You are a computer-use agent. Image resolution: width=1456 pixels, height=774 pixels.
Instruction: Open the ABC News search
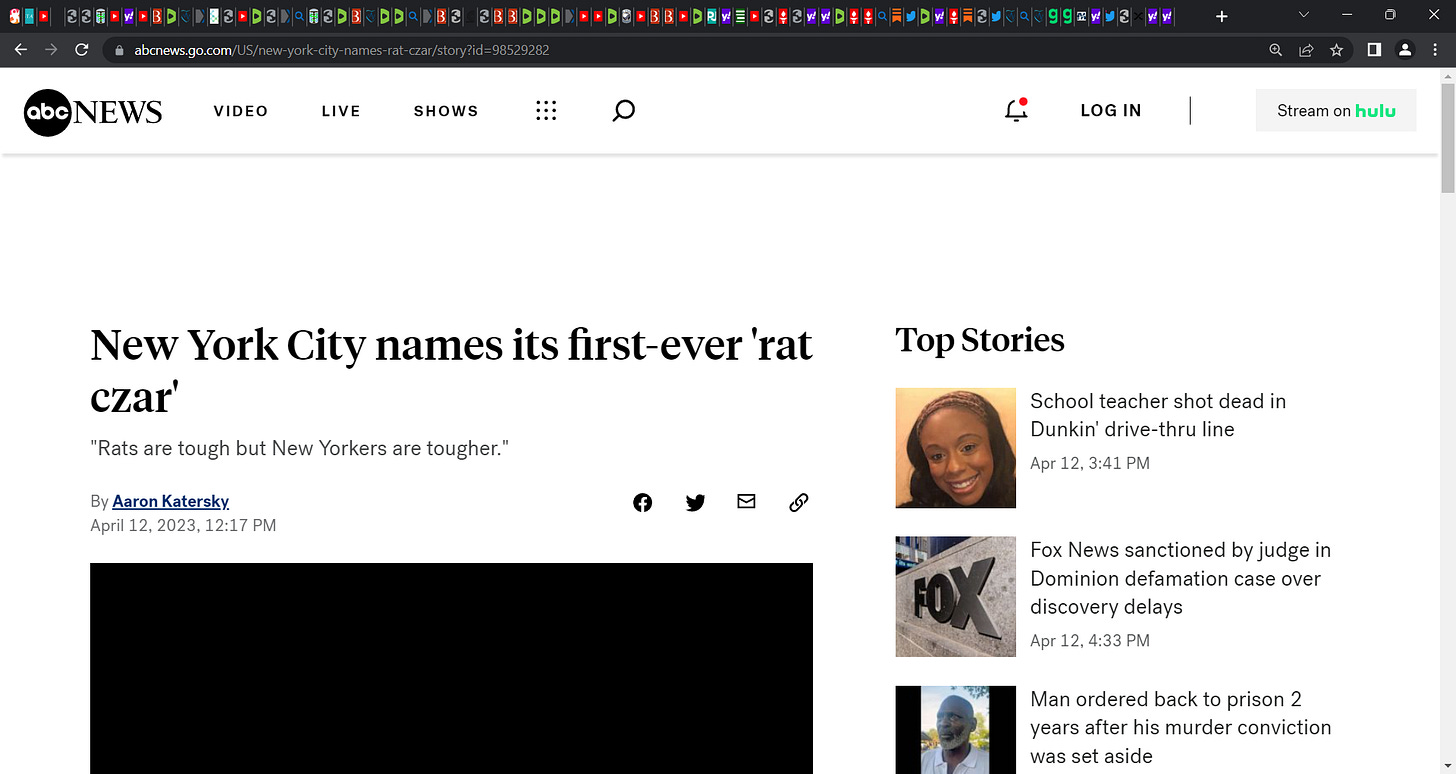pyautogui.click(x=623, y=110)
